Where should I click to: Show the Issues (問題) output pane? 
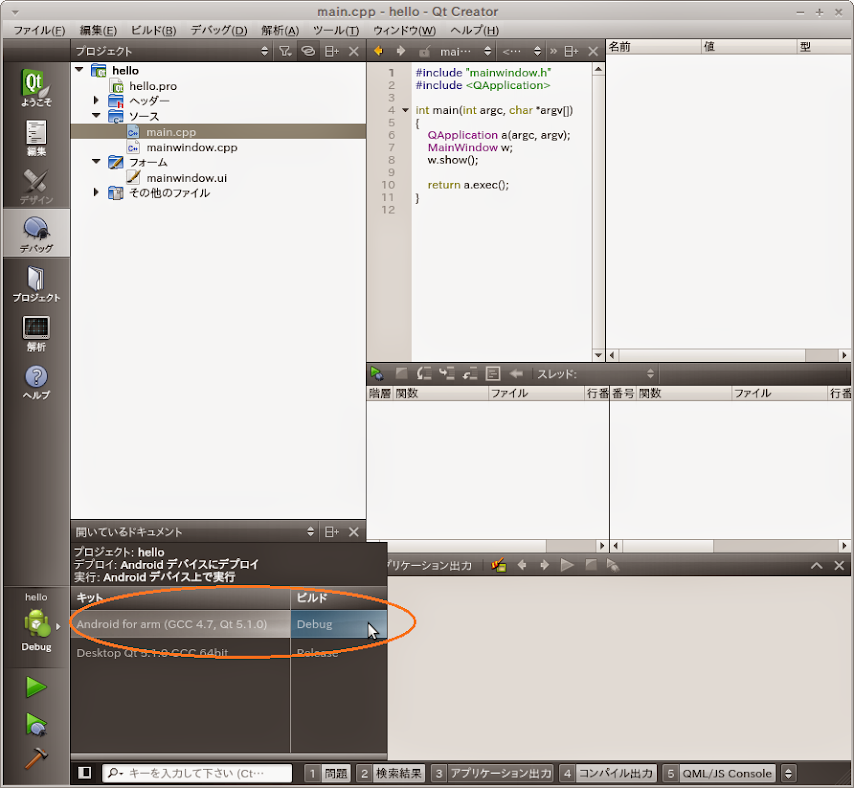(327, 773)
